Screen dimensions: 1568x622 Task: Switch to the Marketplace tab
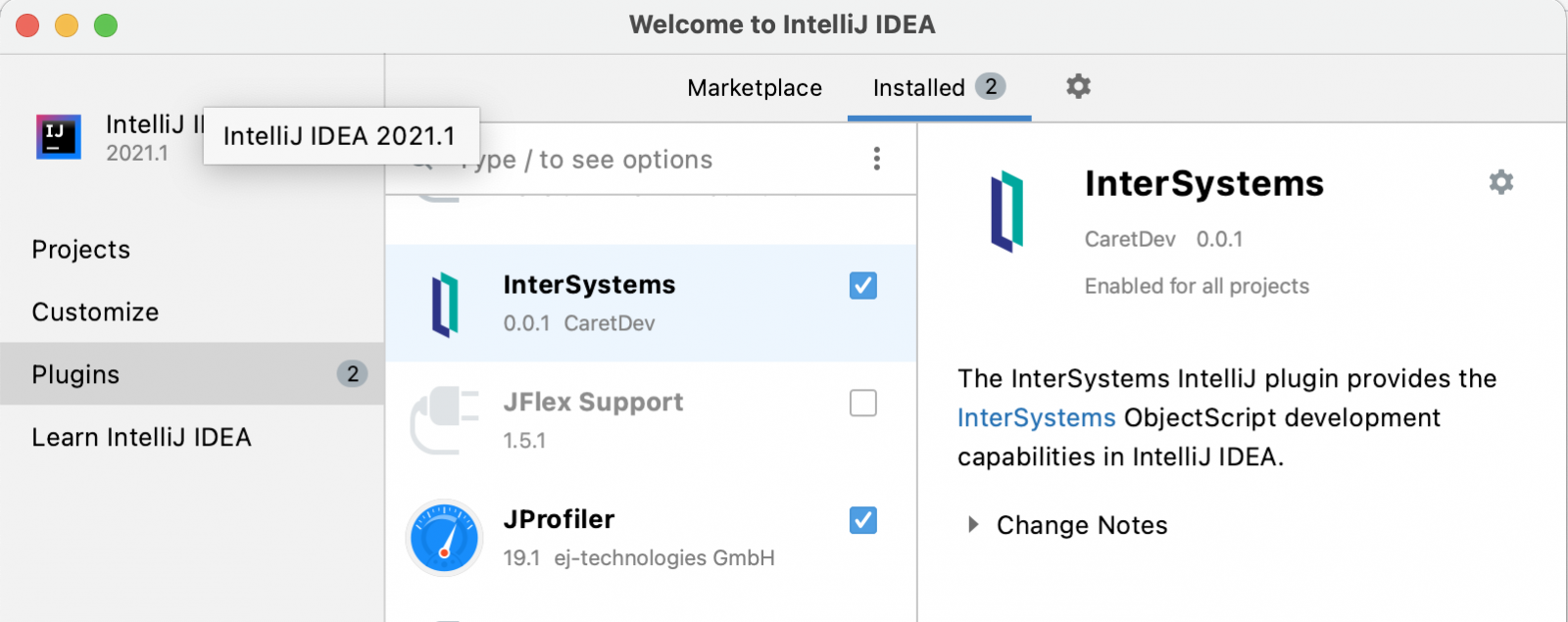click(x=755, y=88)
